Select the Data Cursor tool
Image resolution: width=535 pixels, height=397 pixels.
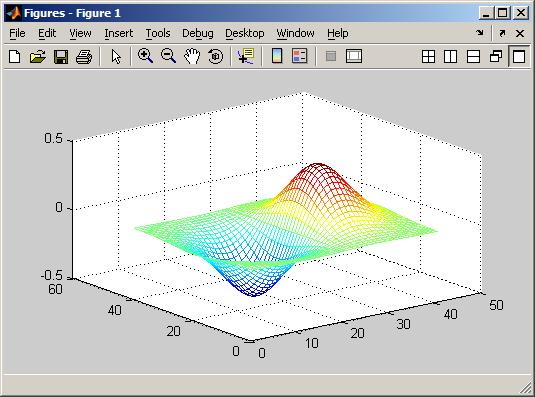(x=246, y=56)
